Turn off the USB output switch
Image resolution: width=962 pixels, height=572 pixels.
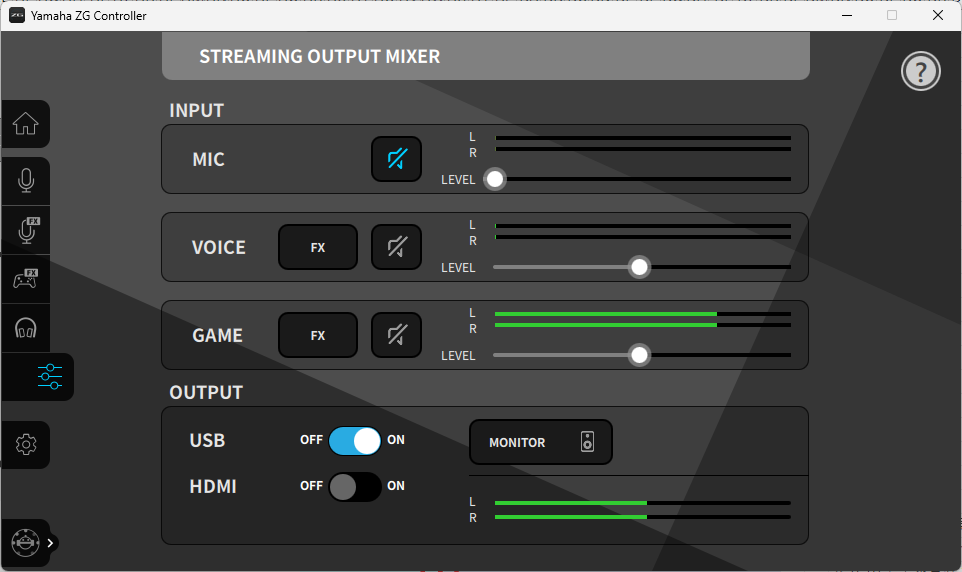355,440
